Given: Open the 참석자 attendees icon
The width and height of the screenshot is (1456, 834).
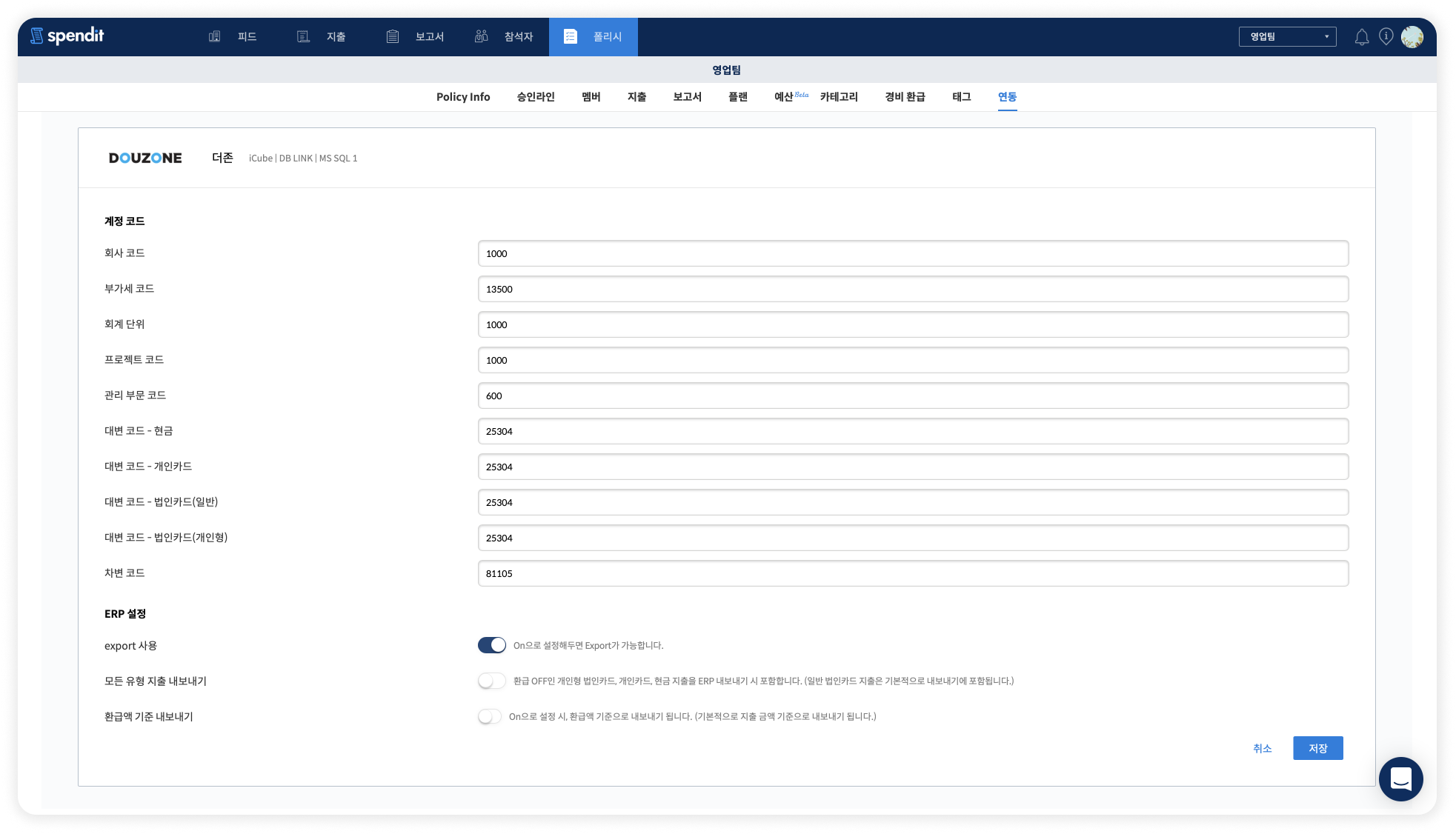Looking at the screenshot, I should [482, 36].
